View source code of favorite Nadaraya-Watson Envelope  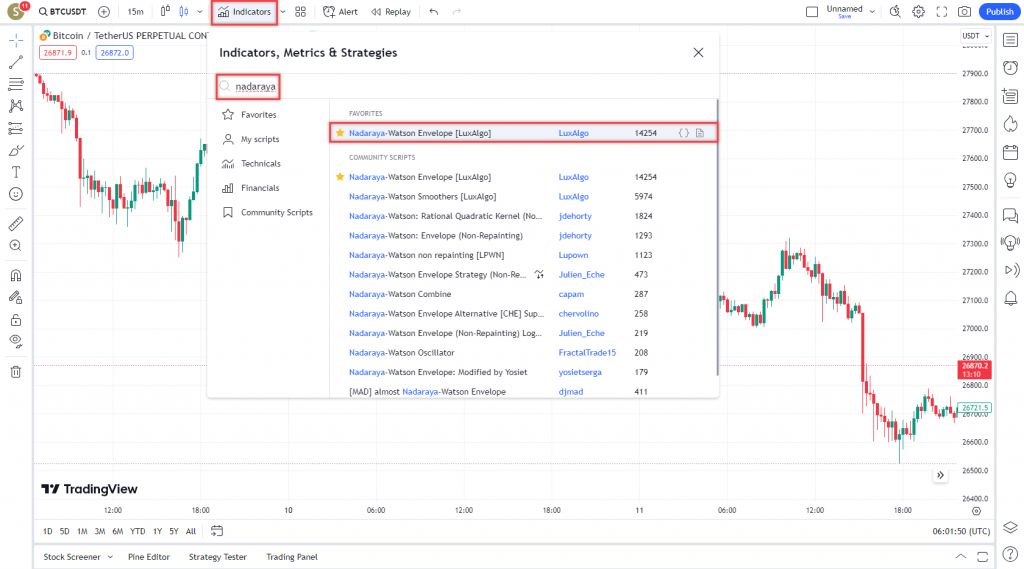coord(683,133)
